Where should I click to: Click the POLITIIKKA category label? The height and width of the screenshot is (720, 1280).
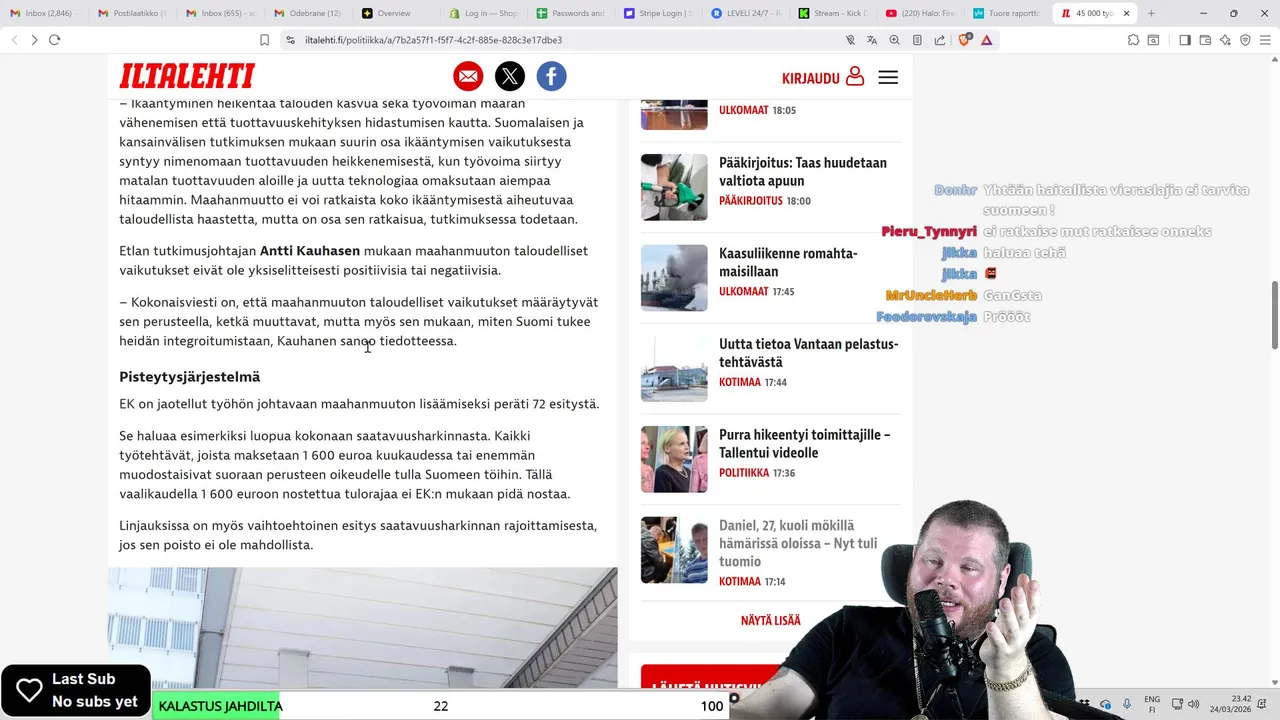point(744,473)
